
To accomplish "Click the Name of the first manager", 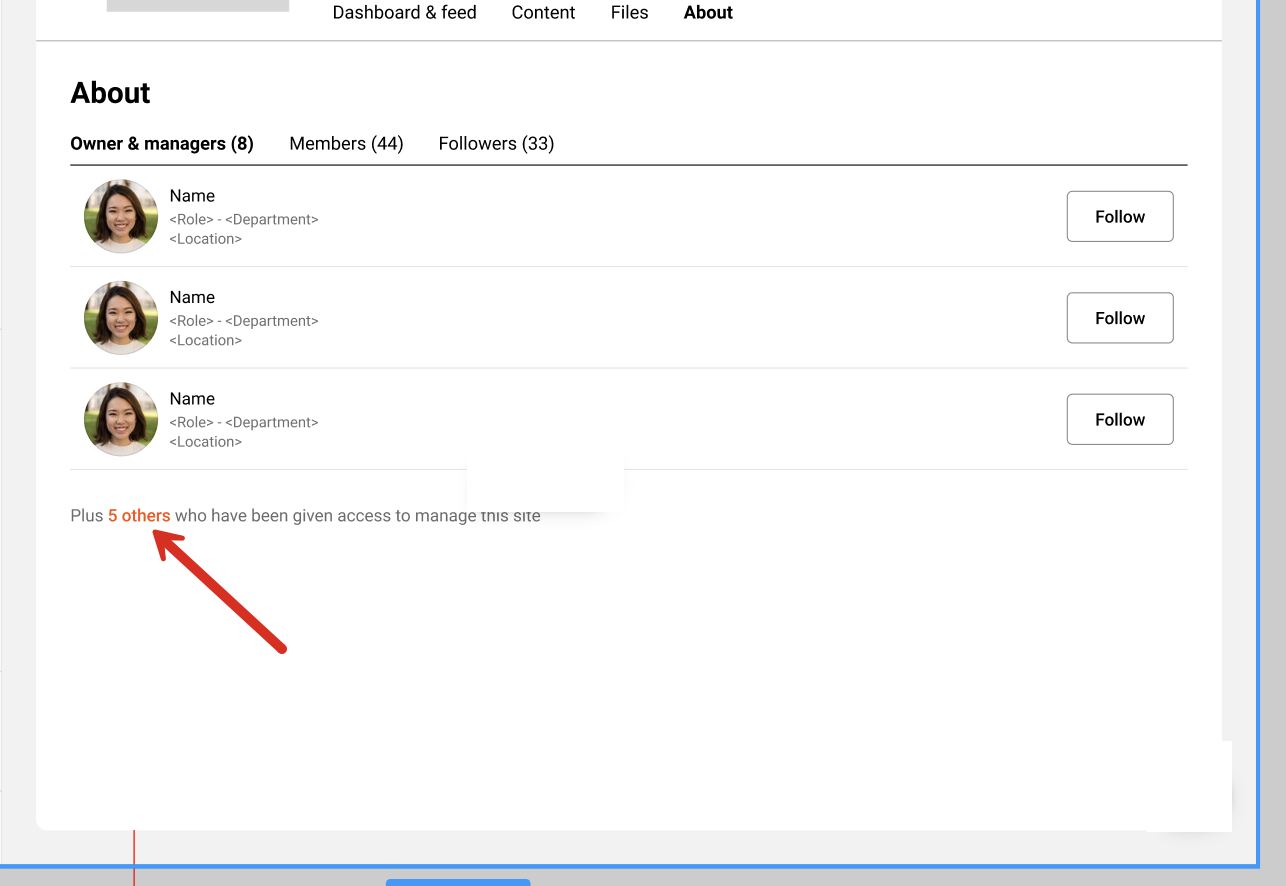I will coord(192,196).
